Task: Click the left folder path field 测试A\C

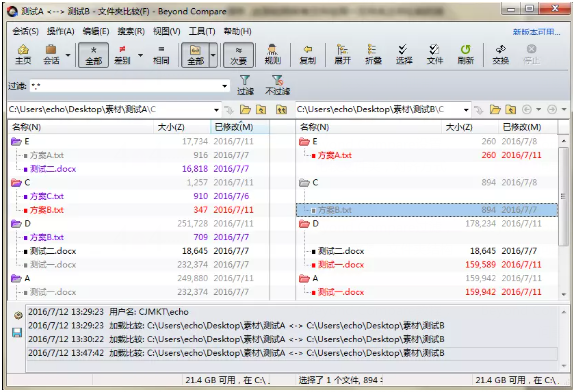Action: pos(110,109)
